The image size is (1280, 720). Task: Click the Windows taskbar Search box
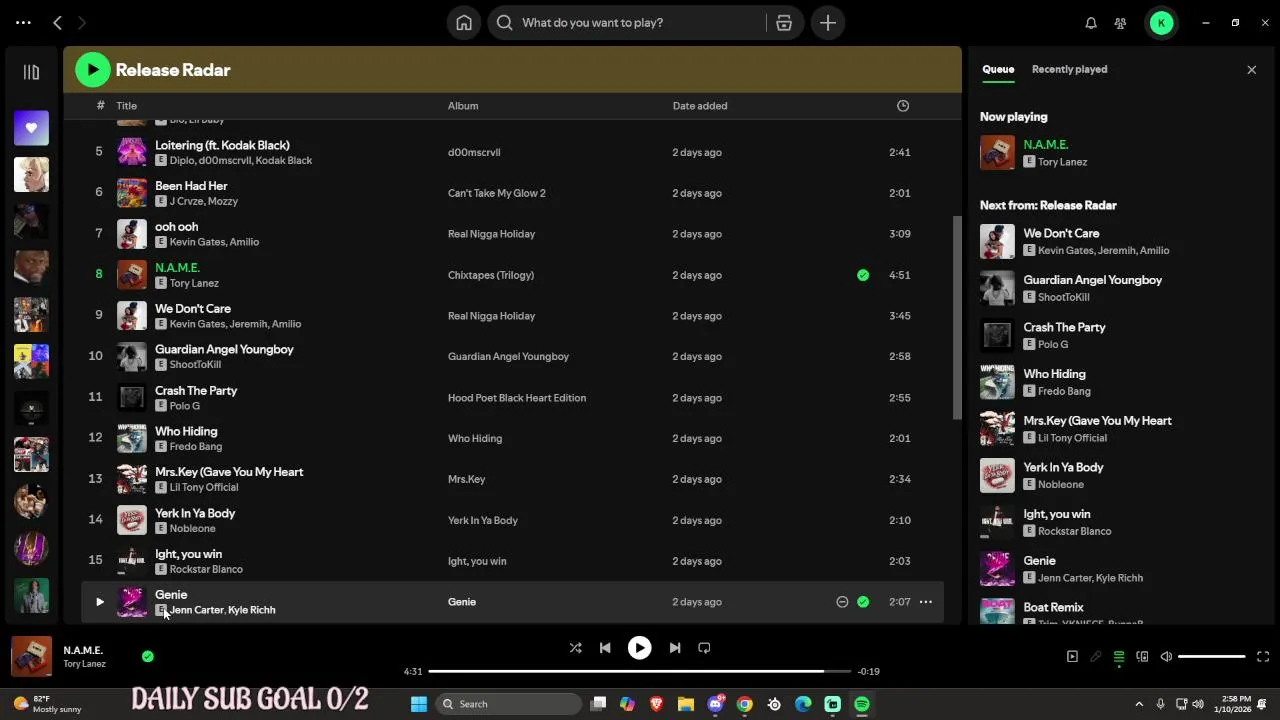point(510,704)
